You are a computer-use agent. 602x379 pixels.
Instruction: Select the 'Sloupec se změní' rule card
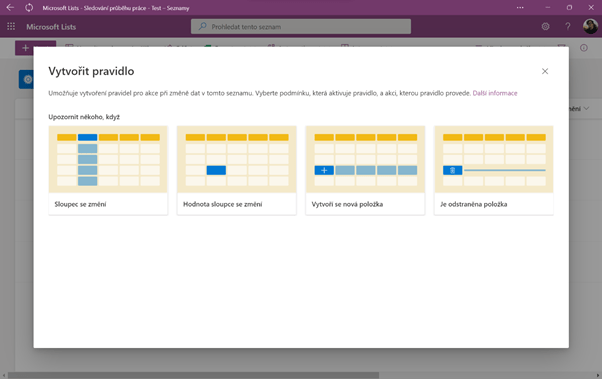[108, 170]
